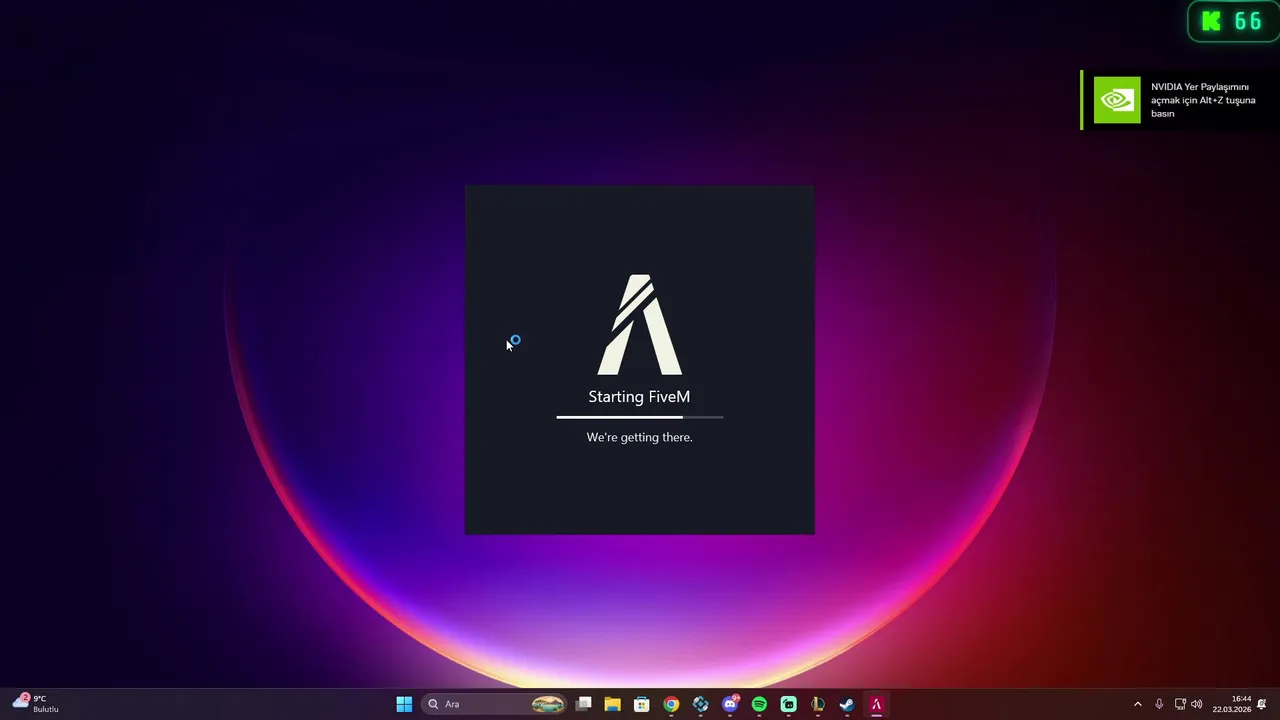The width and height of the screenshot is (1280, 720).
Task: Open File Explorer from the taskbar
Action: [x=612, y=704]
